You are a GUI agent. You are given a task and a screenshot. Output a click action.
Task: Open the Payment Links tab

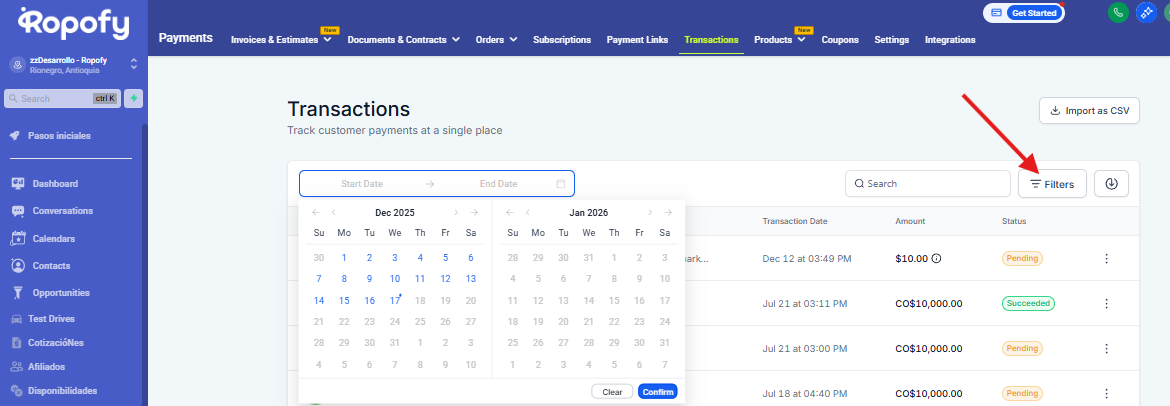tap(636, 40)
